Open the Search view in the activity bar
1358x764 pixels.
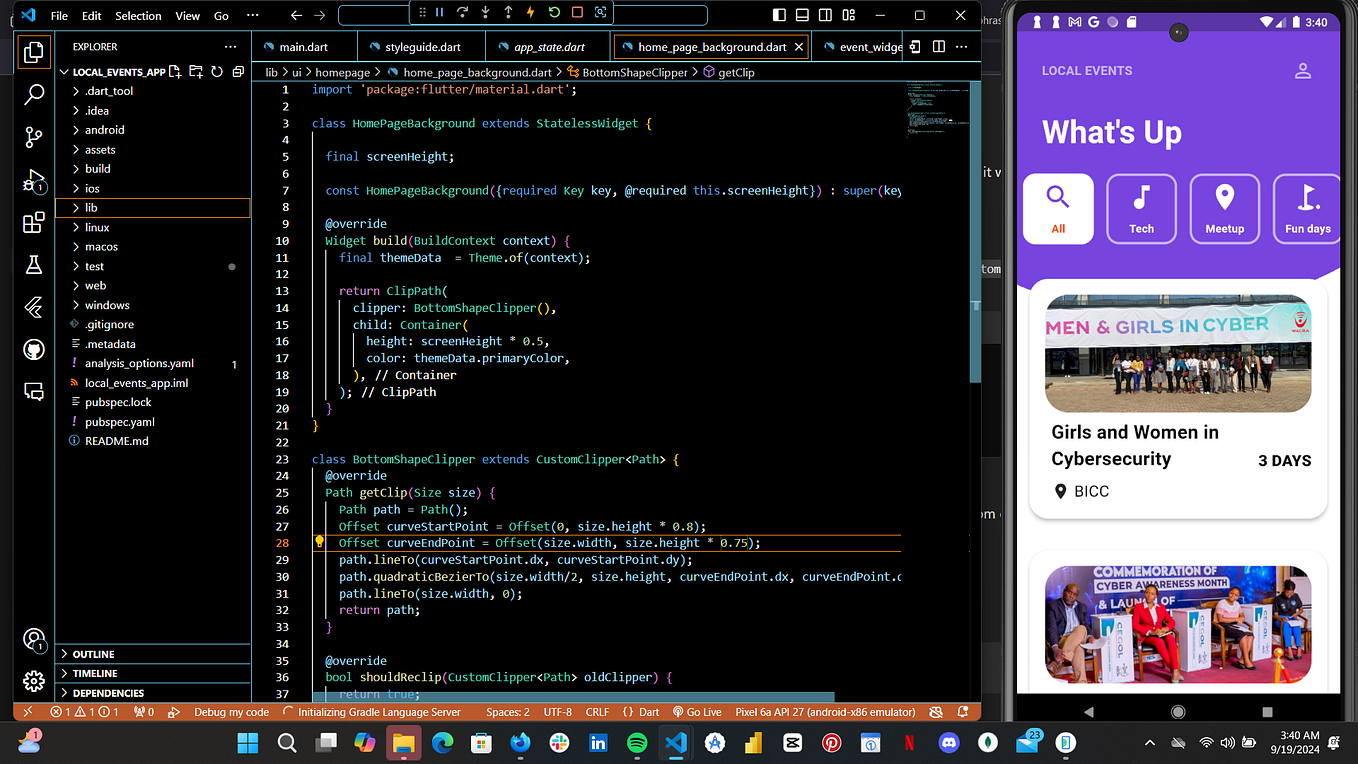[x=33, y=93]
